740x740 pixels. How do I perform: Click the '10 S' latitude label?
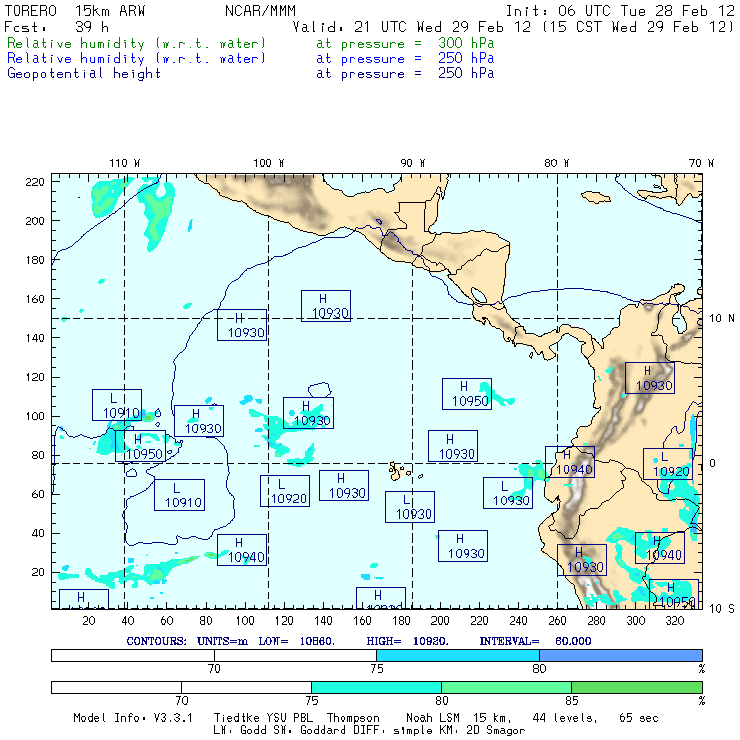click(722, 608)
